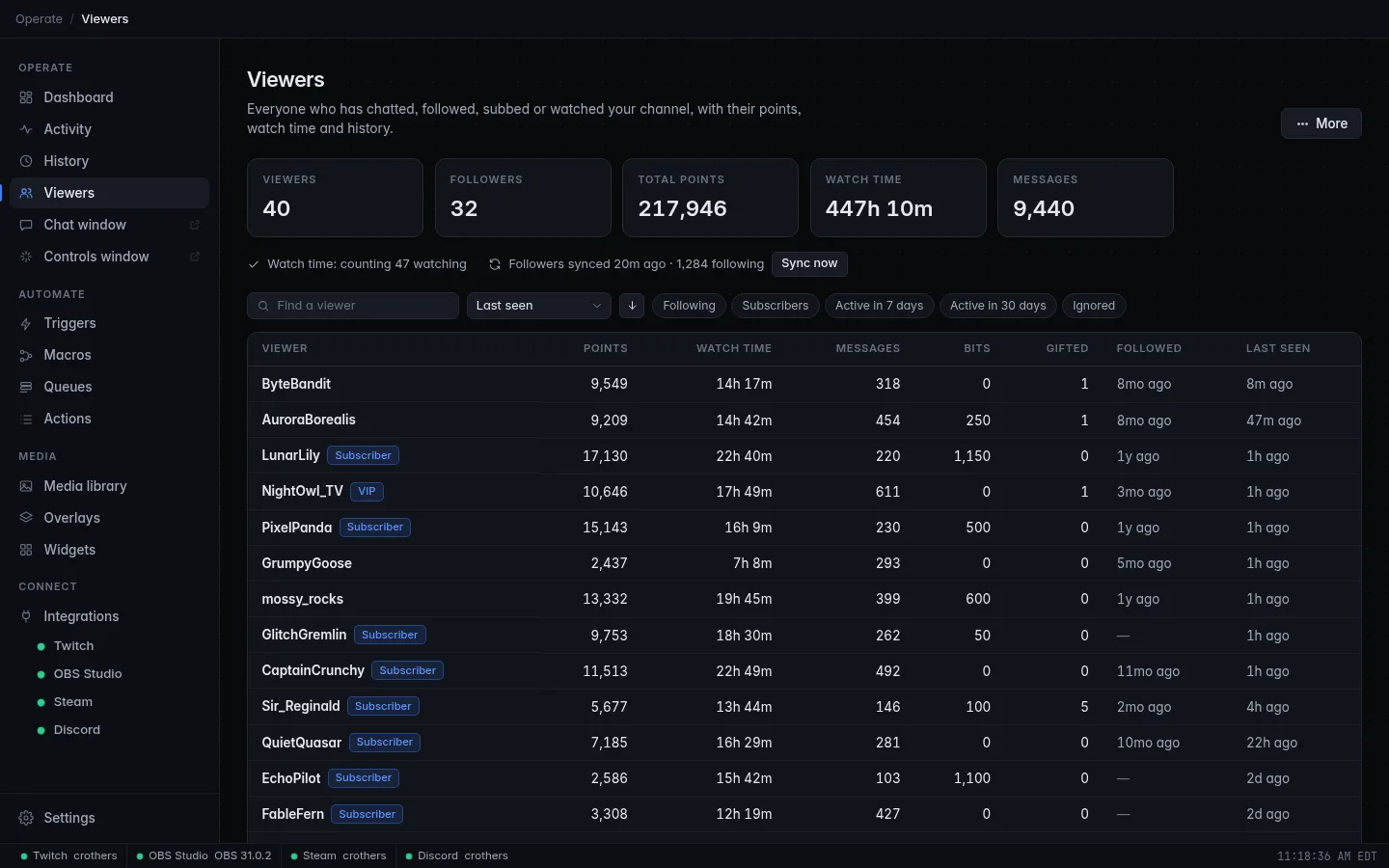The width and height of the screenshot is (1389, 868).
Task: Open viewer ByteBandit's row
Action: [804, 384]
